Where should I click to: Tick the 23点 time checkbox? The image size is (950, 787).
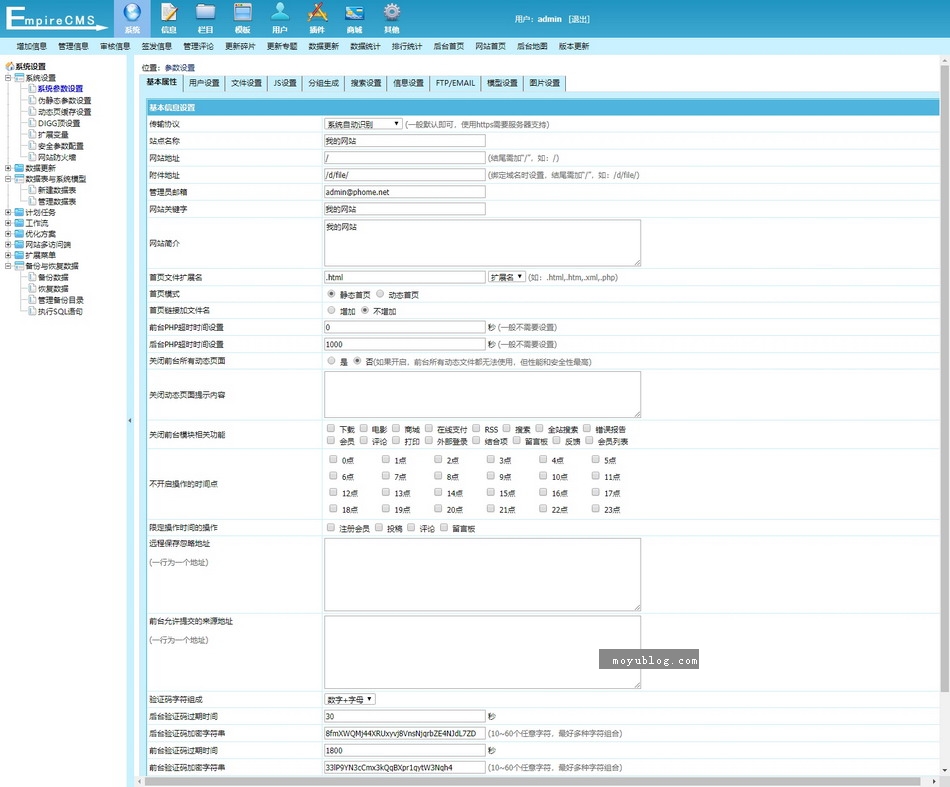[x=596, y=509]
